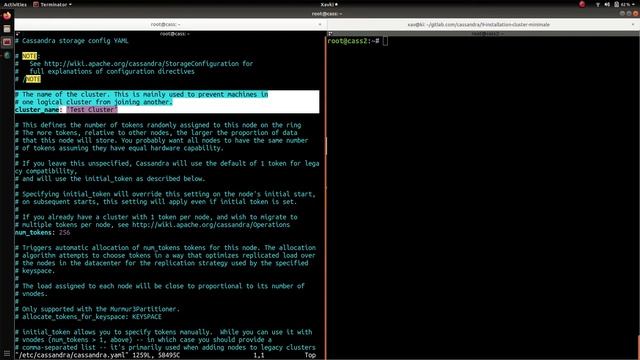The height and width of the screenshot is (360, 640).
Task: Click the first highlighted NOTE word
Action: pyautogui.click(x=29, y=56)
